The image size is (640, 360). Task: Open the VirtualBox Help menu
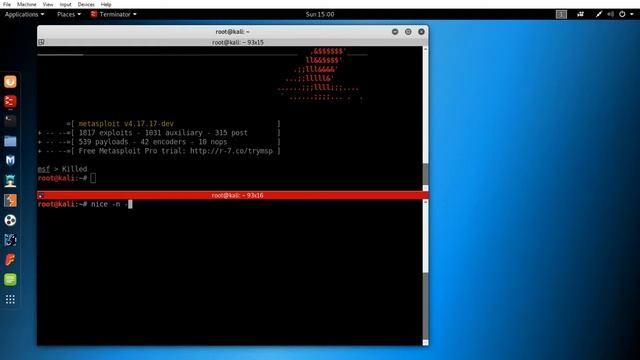[106, 4]
